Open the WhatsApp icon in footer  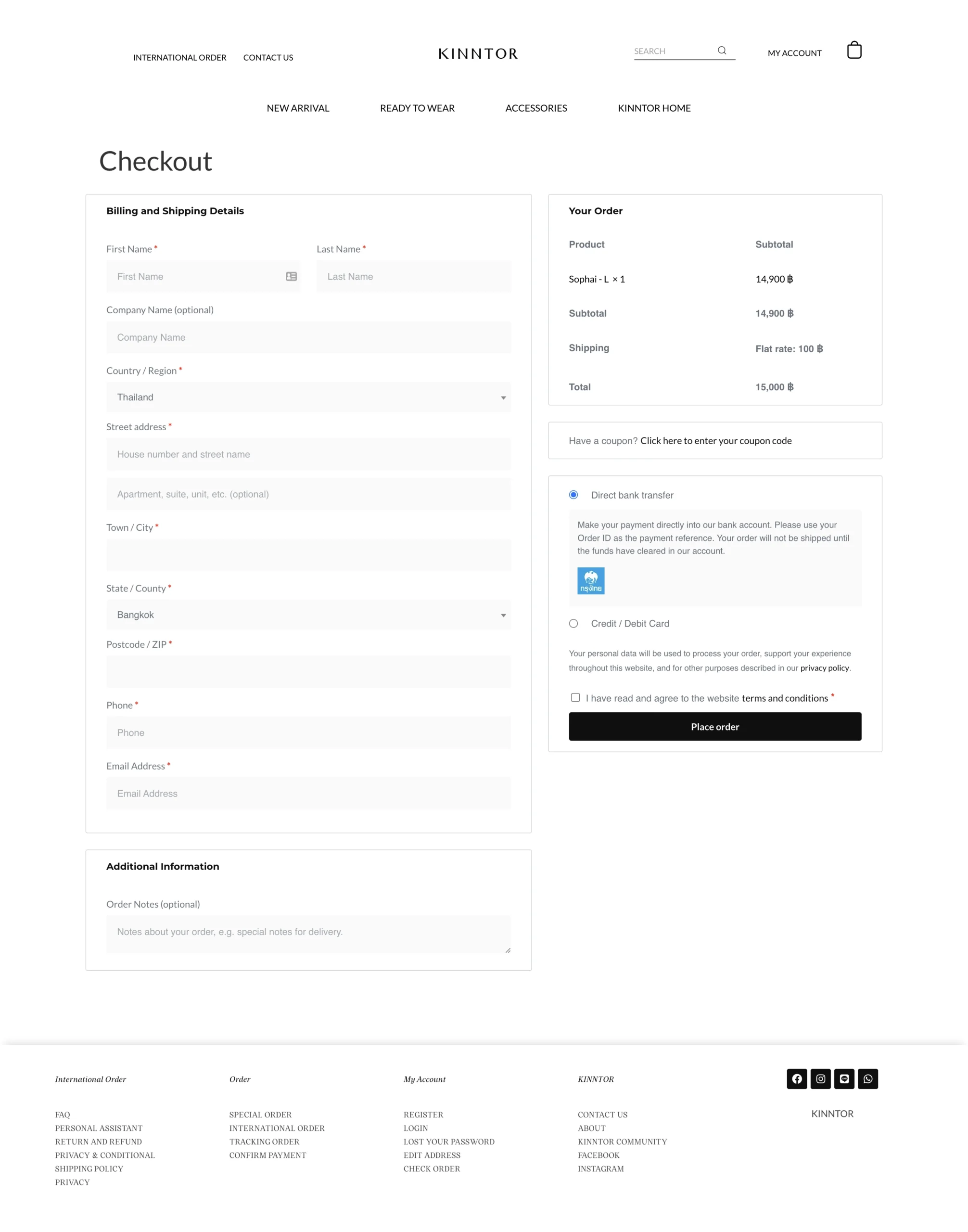pos(867,1078)
